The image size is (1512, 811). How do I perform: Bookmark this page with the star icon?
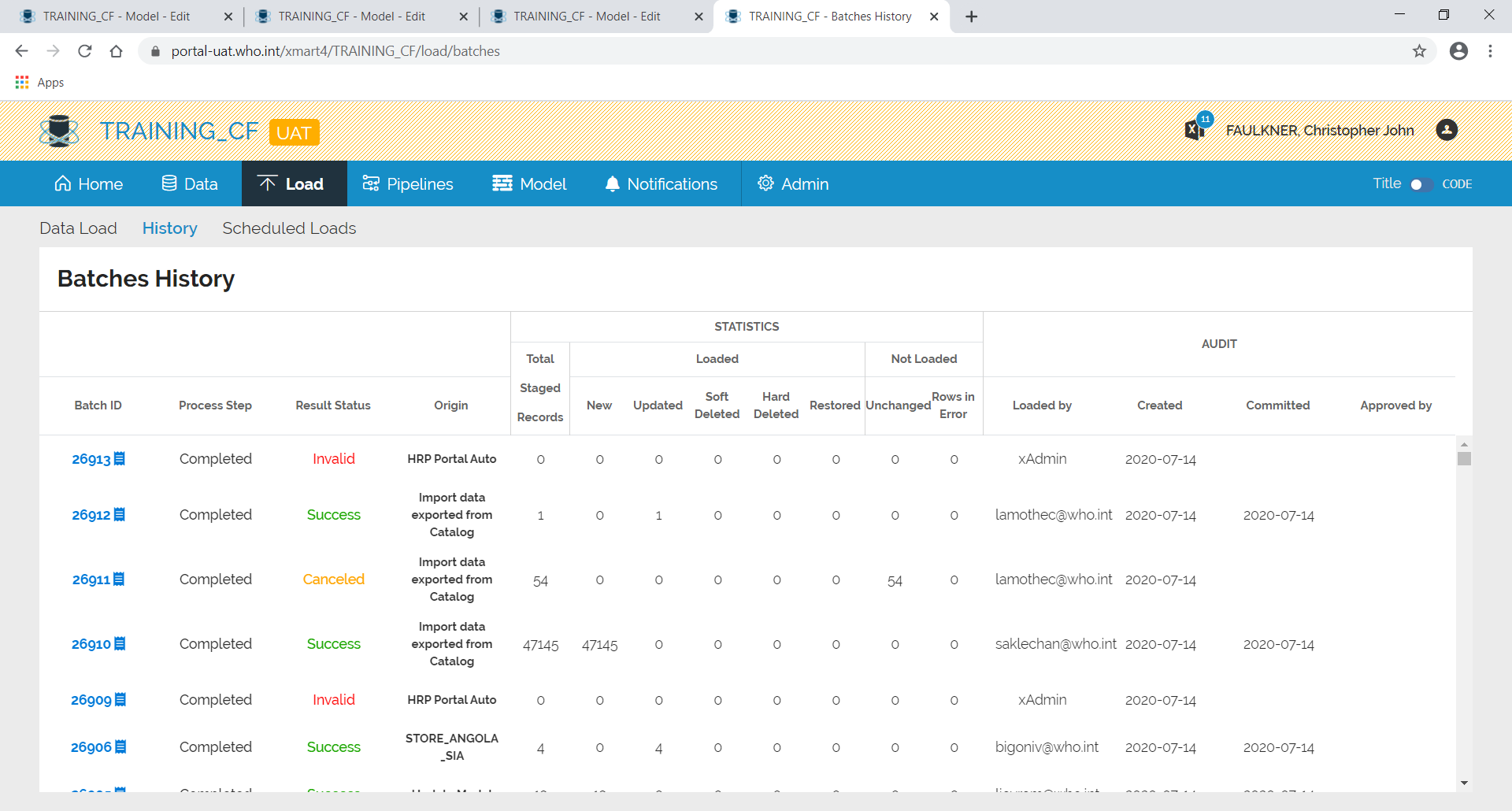(1419, 51)
